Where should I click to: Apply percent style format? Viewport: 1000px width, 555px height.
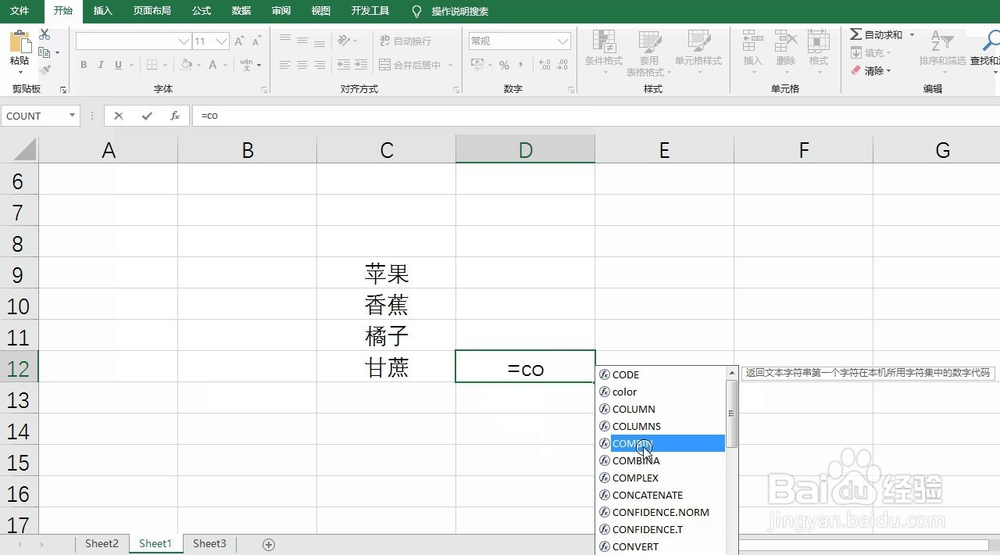click(504, 65)
